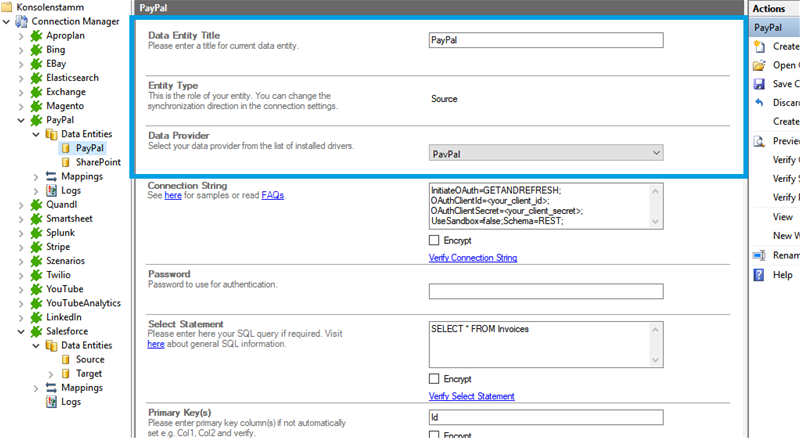
Task: Enable Encrypt checkbox under Connection String
Action: 433,241
